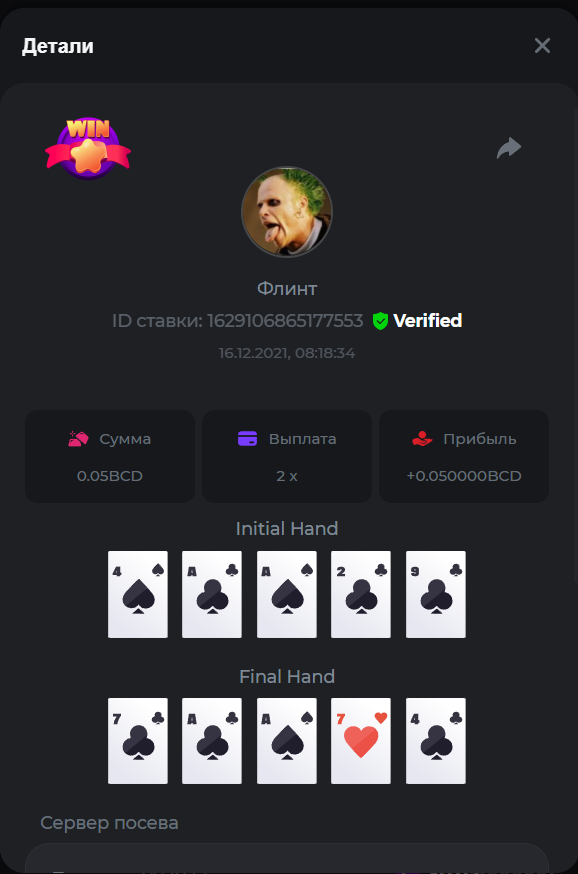This screenshot has width=578, height=874.
Task: Click the share arrow icon
Action: click(x=509, y=148)
